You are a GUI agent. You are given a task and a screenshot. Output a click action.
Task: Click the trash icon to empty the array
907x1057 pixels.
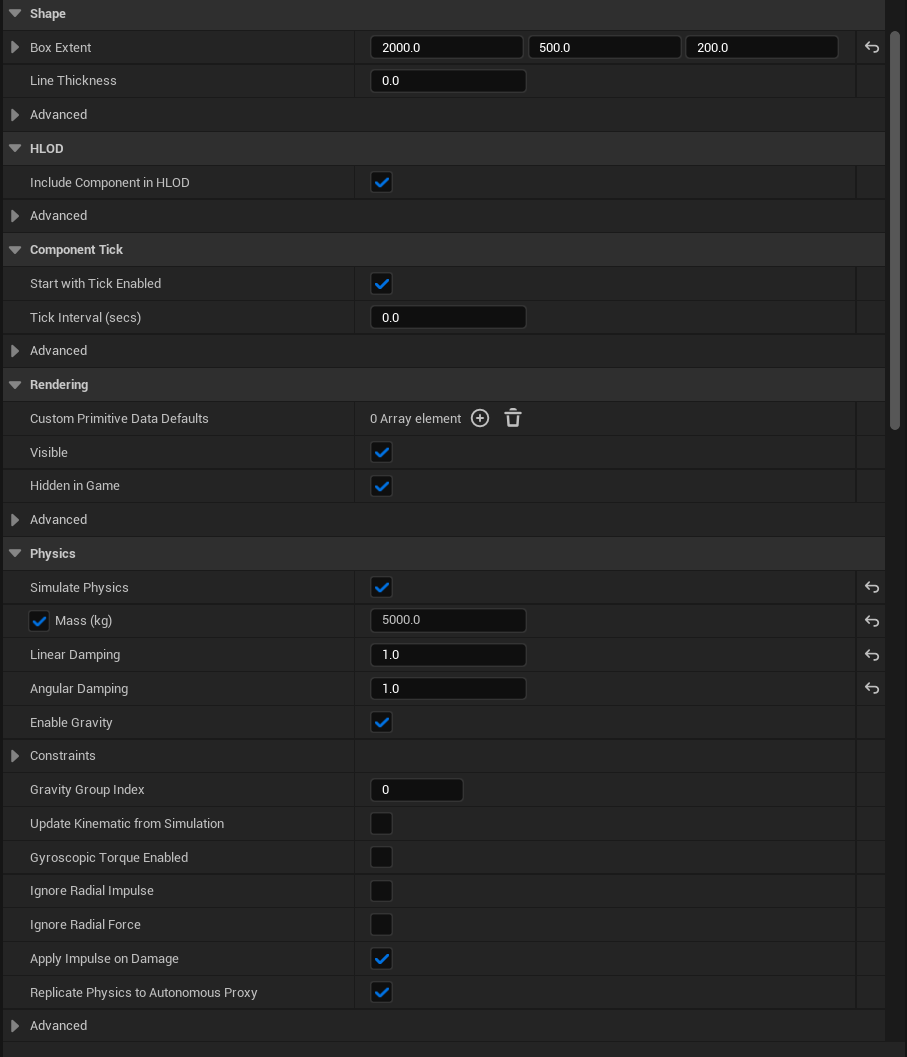[513, 418]
